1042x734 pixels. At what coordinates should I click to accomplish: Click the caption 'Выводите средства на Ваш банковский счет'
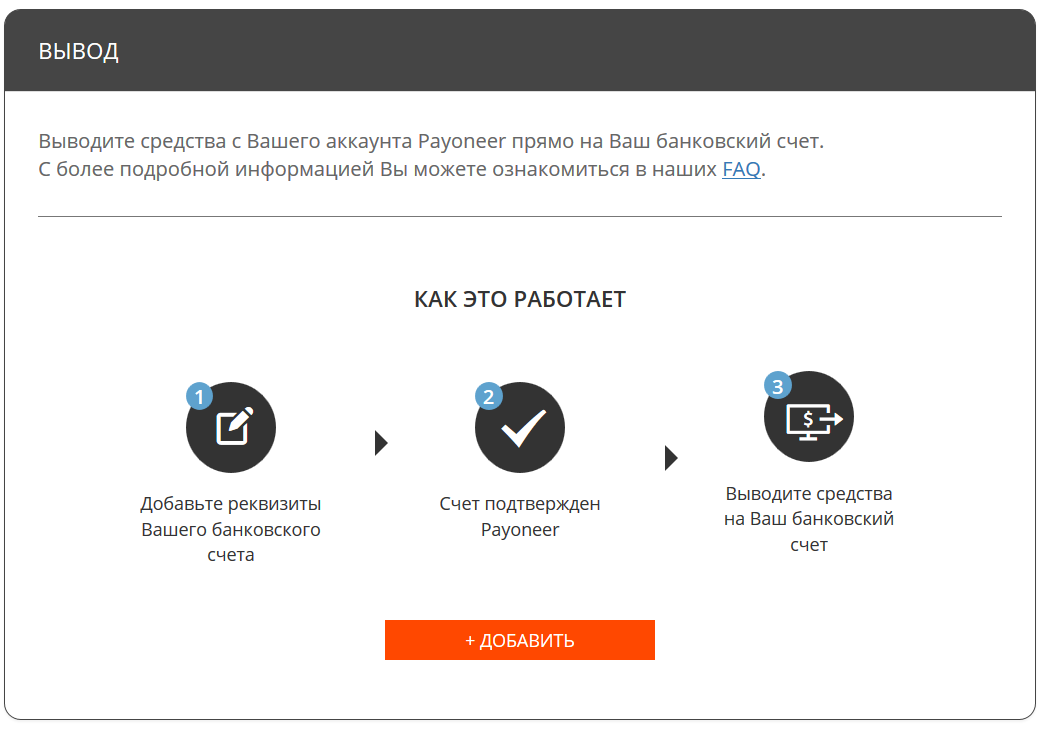pyautogui.click(x=809, y=519)
